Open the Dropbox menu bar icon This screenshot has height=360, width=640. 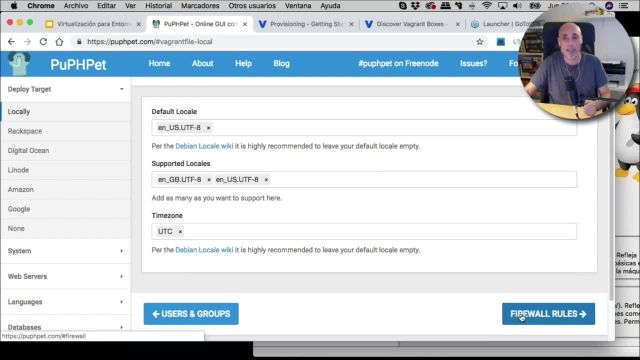[x=415, y=6]
